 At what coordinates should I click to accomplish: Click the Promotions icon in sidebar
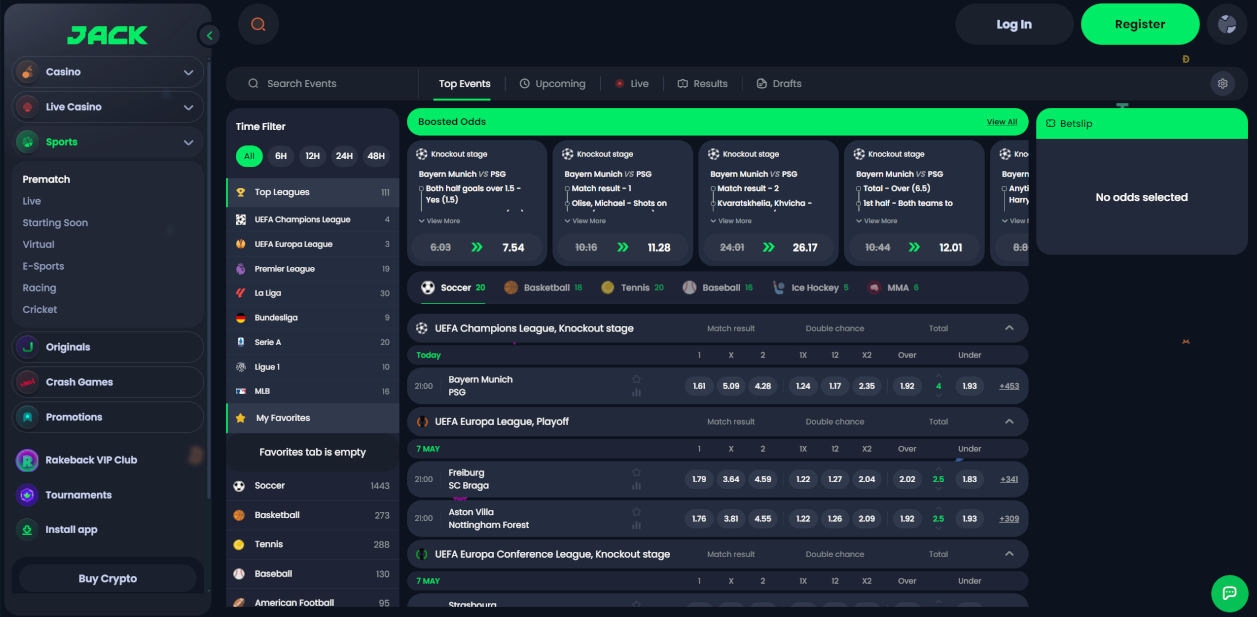click(27, 417)
